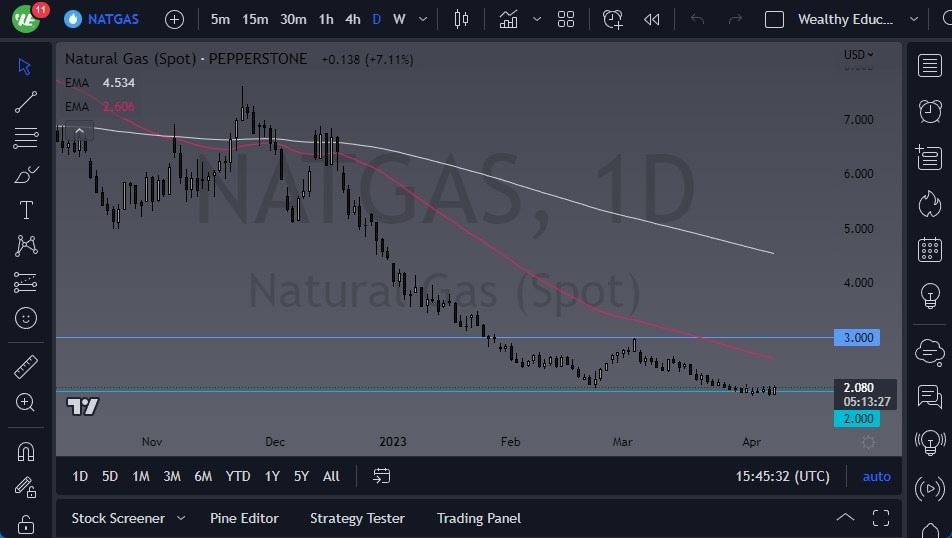Expand the timeframe interval dropdown
Image resolution: width=952 pixels, height=538 pixels.
coord(423,19)
